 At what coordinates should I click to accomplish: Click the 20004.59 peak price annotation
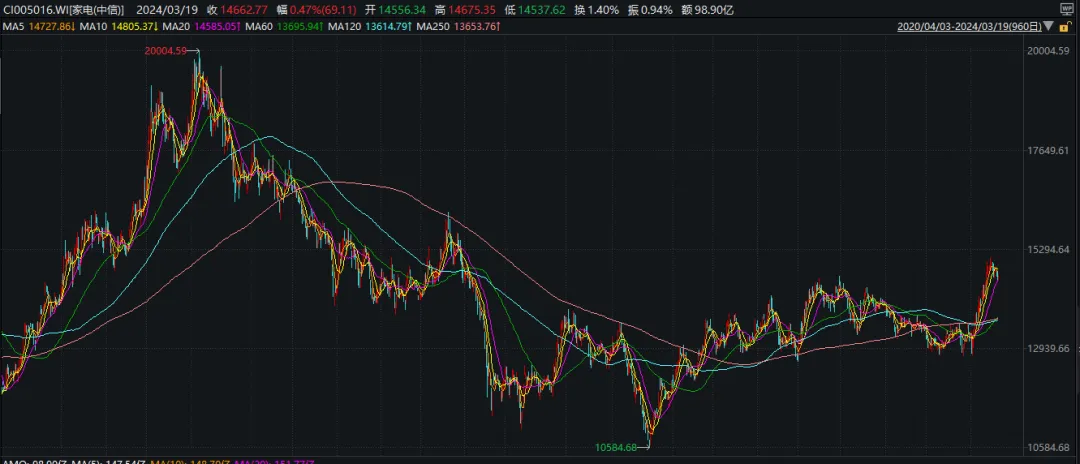point(166,50)
